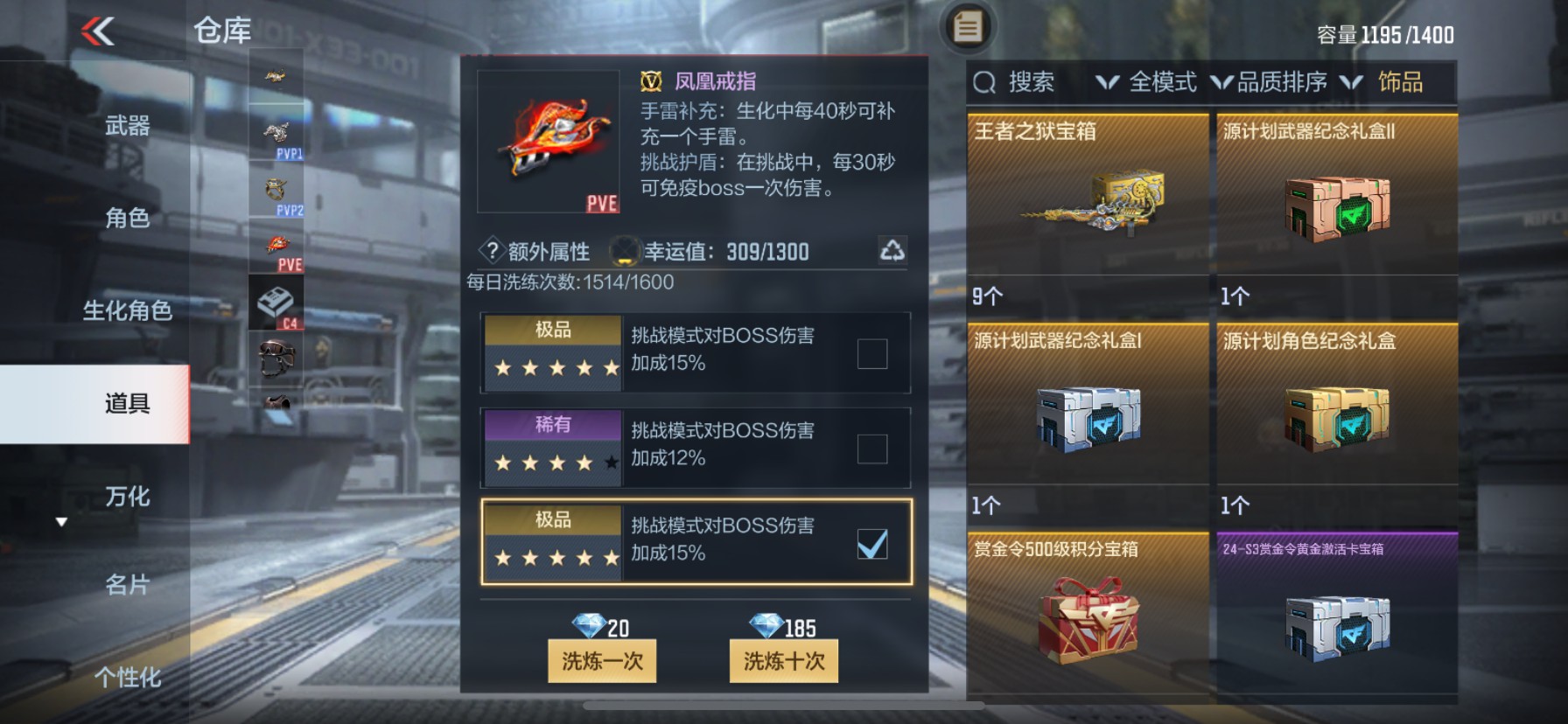The image size is (1568, 724).
Task: Open the extra attributes question mark help
Action: click(492, 252)
